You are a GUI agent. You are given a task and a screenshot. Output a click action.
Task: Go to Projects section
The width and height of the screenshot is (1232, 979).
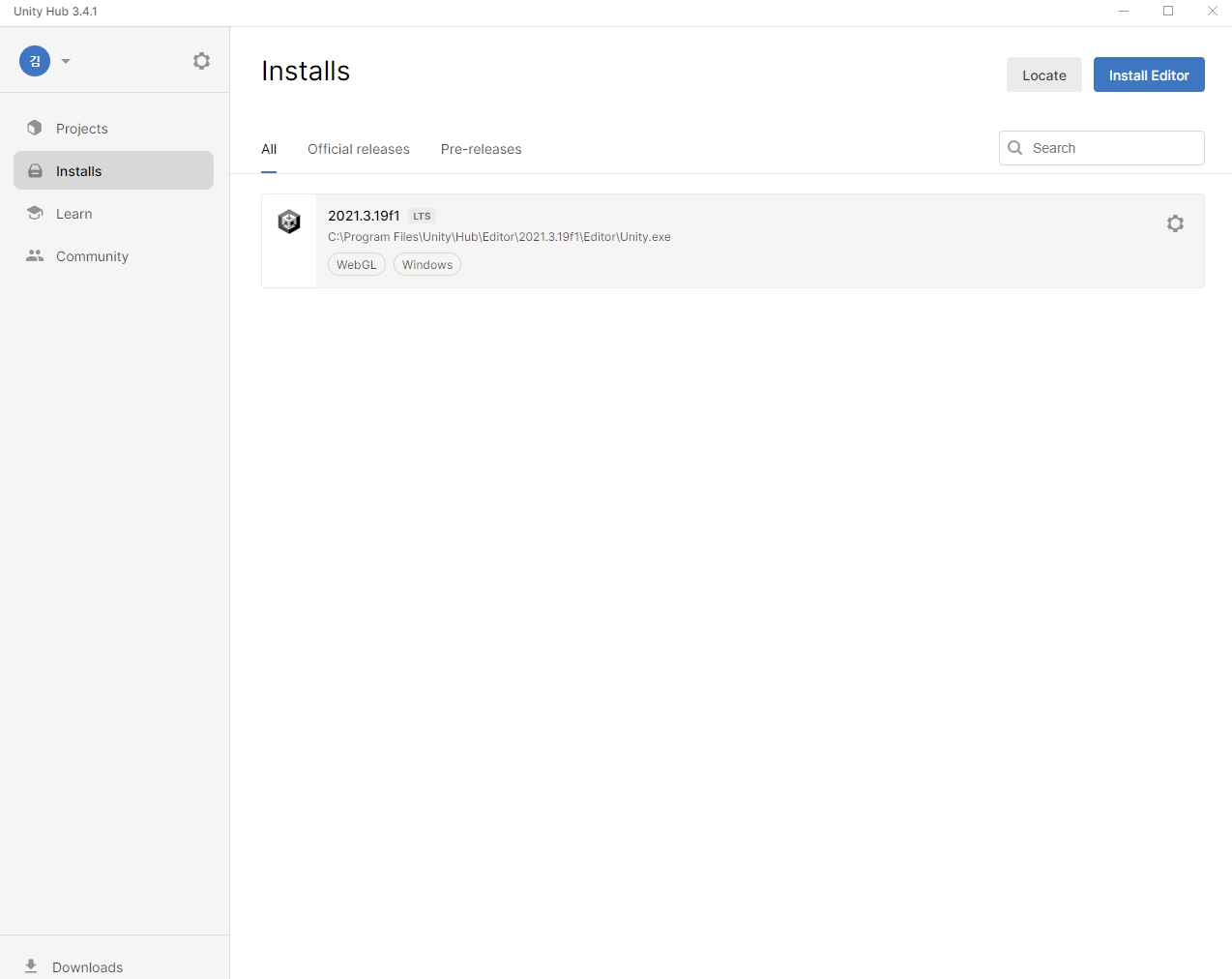coord(113,129)
